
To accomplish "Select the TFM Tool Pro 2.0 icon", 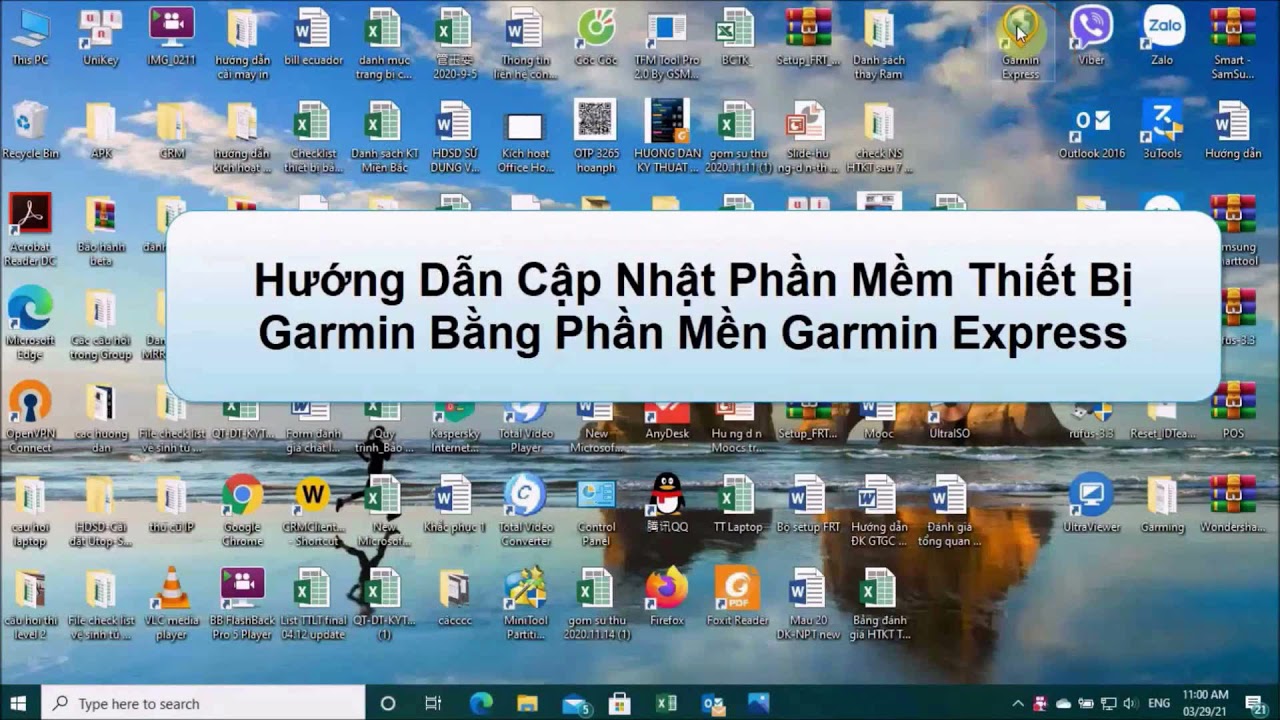I will pyautogui.click(x=667, y=43).
